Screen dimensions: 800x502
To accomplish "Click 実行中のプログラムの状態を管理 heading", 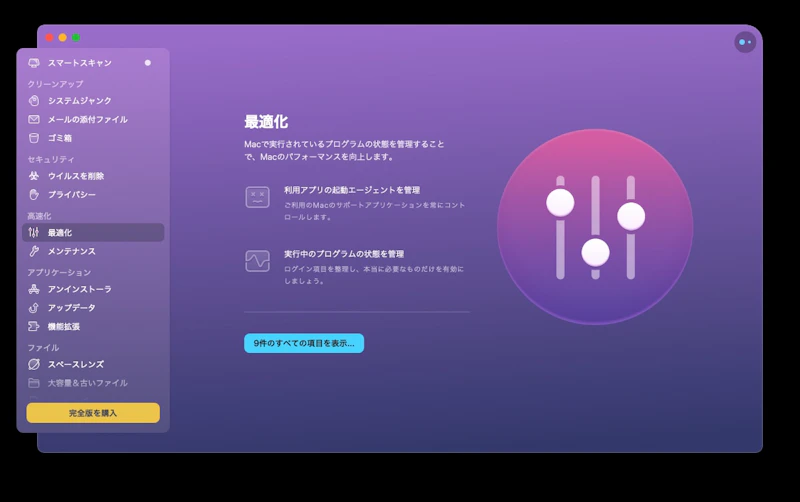I will click(x=344, y=254).
